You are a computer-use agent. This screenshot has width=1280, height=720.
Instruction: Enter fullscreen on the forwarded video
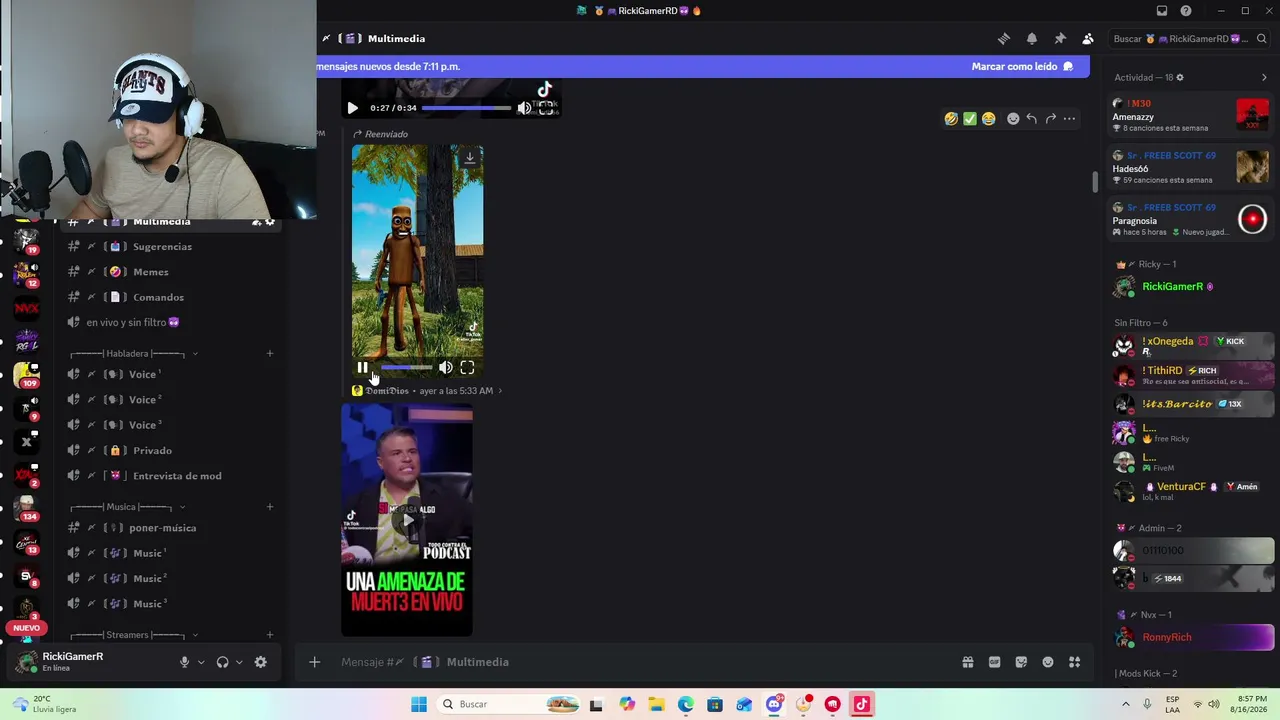pos(467,368)
